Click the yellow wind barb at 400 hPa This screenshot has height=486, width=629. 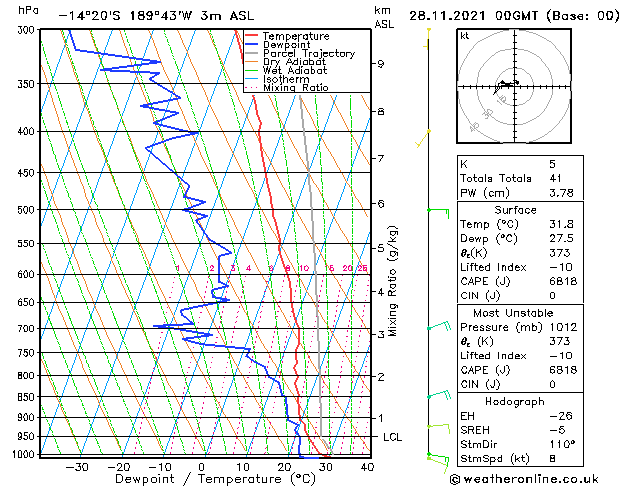click(x=423, y=139)
